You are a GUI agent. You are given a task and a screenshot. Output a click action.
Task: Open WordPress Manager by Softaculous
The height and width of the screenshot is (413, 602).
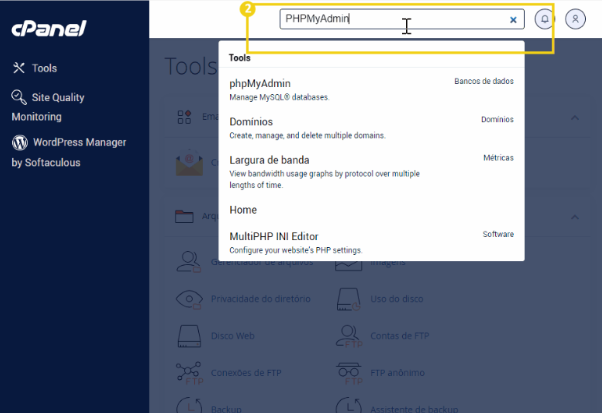point(69,152)
